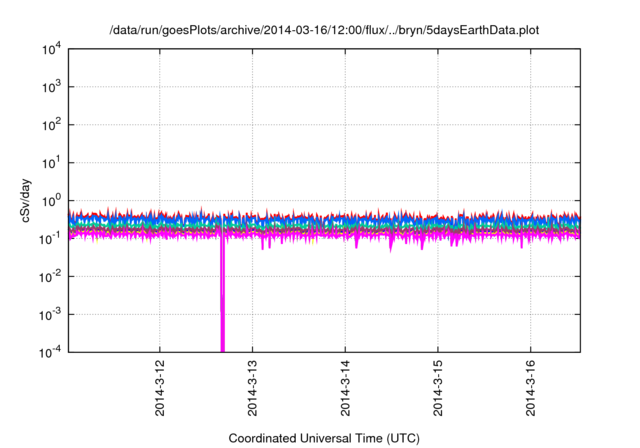Click the 2014-3-12 date tick label
The image size is (640, 448).
(160, 388)
